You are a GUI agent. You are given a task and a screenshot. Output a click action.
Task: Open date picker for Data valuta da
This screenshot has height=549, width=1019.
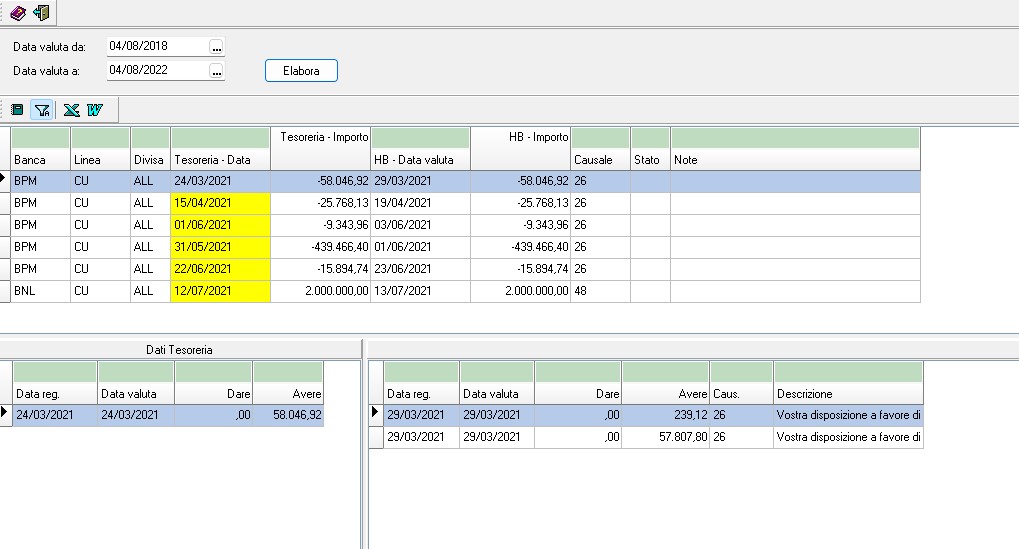(x=217, y=46)
